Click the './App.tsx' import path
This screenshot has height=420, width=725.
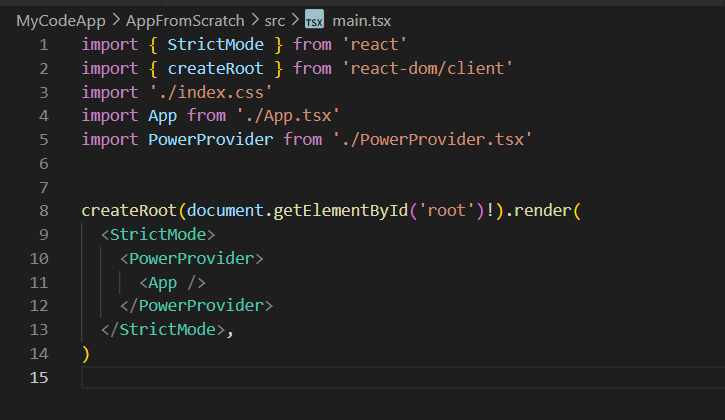pos(289,115)
